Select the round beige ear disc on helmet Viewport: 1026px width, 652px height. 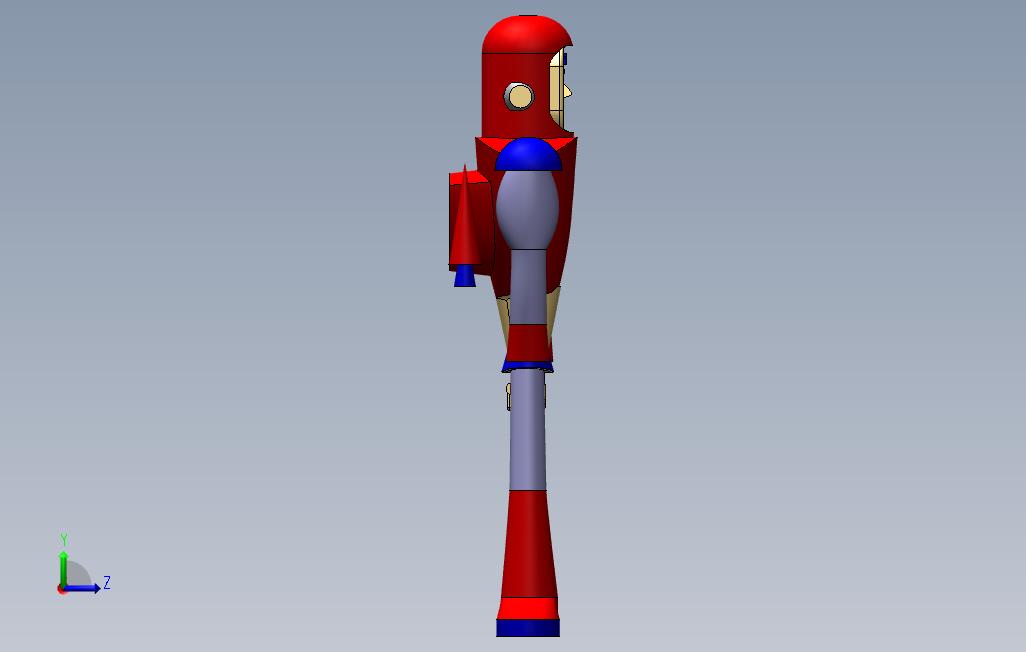520,97
